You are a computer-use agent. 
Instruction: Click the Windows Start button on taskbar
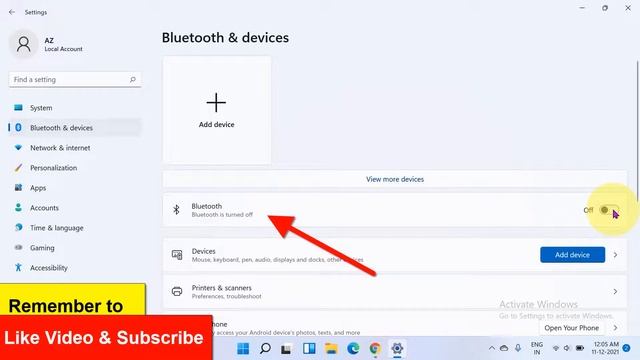[x=243, y=349]
